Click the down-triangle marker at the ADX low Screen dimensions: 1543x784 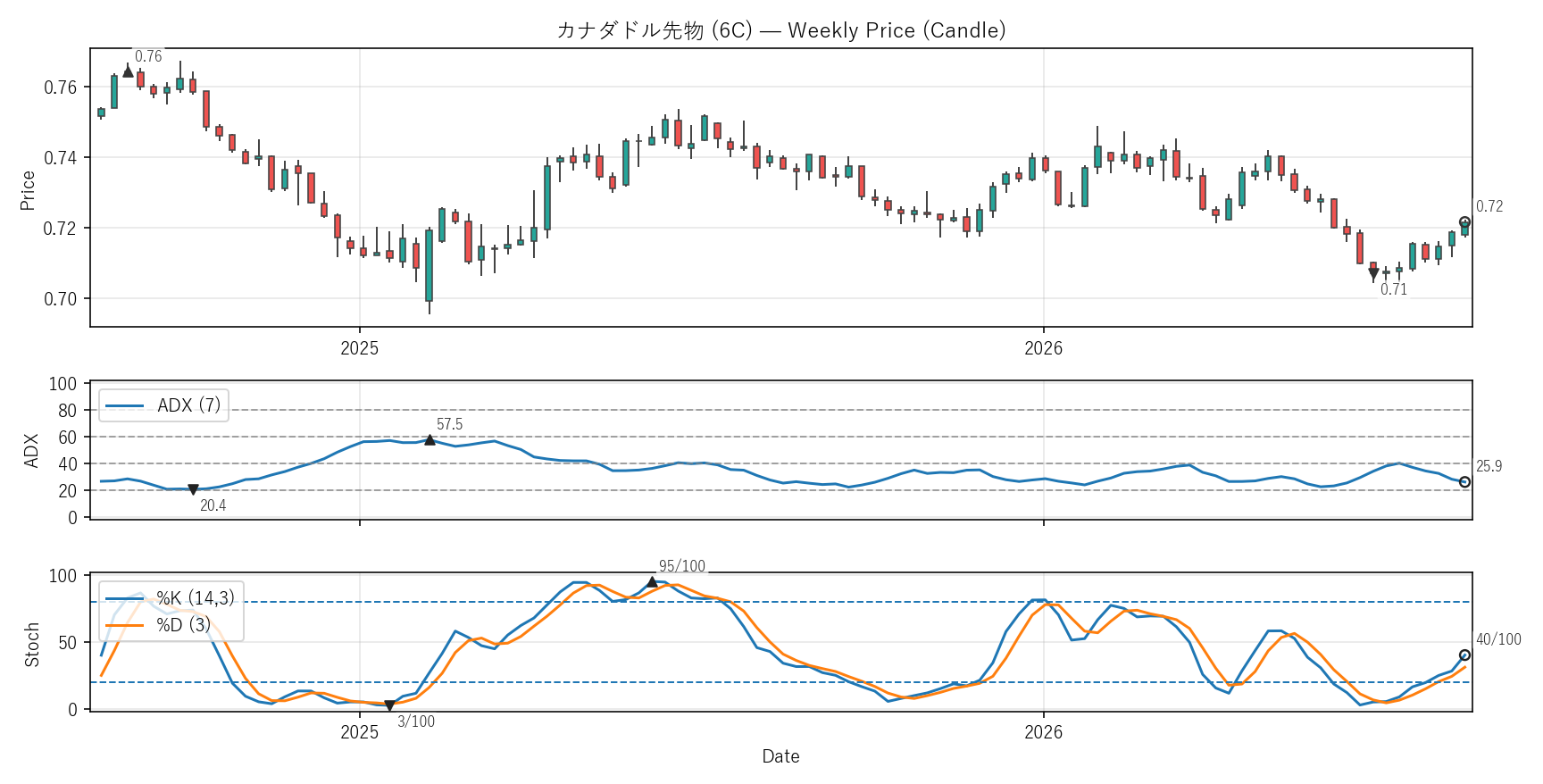pyautogui.click(x=193, y=490)
